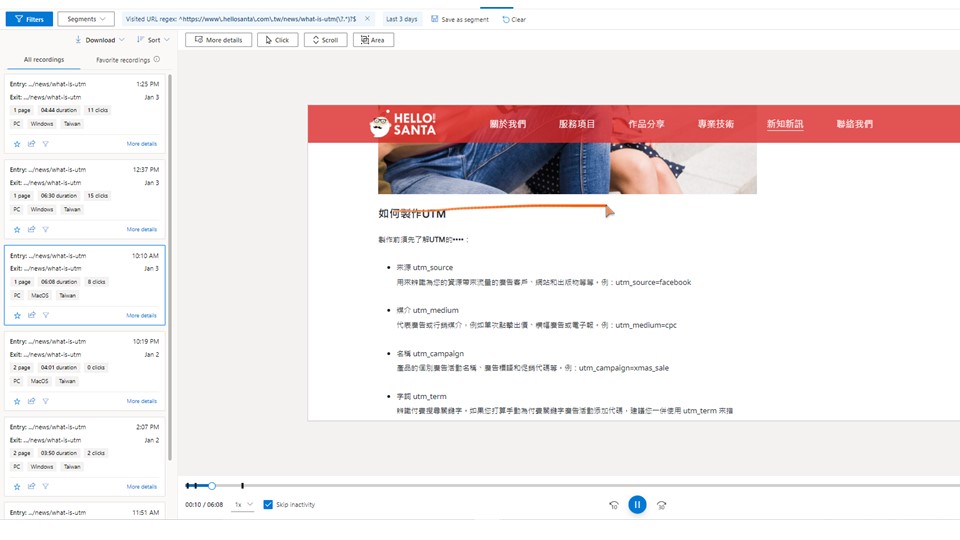The image size is (960, 540).
Task: Open 專業技術 in site navigation
Action: (x=716, y=124)
